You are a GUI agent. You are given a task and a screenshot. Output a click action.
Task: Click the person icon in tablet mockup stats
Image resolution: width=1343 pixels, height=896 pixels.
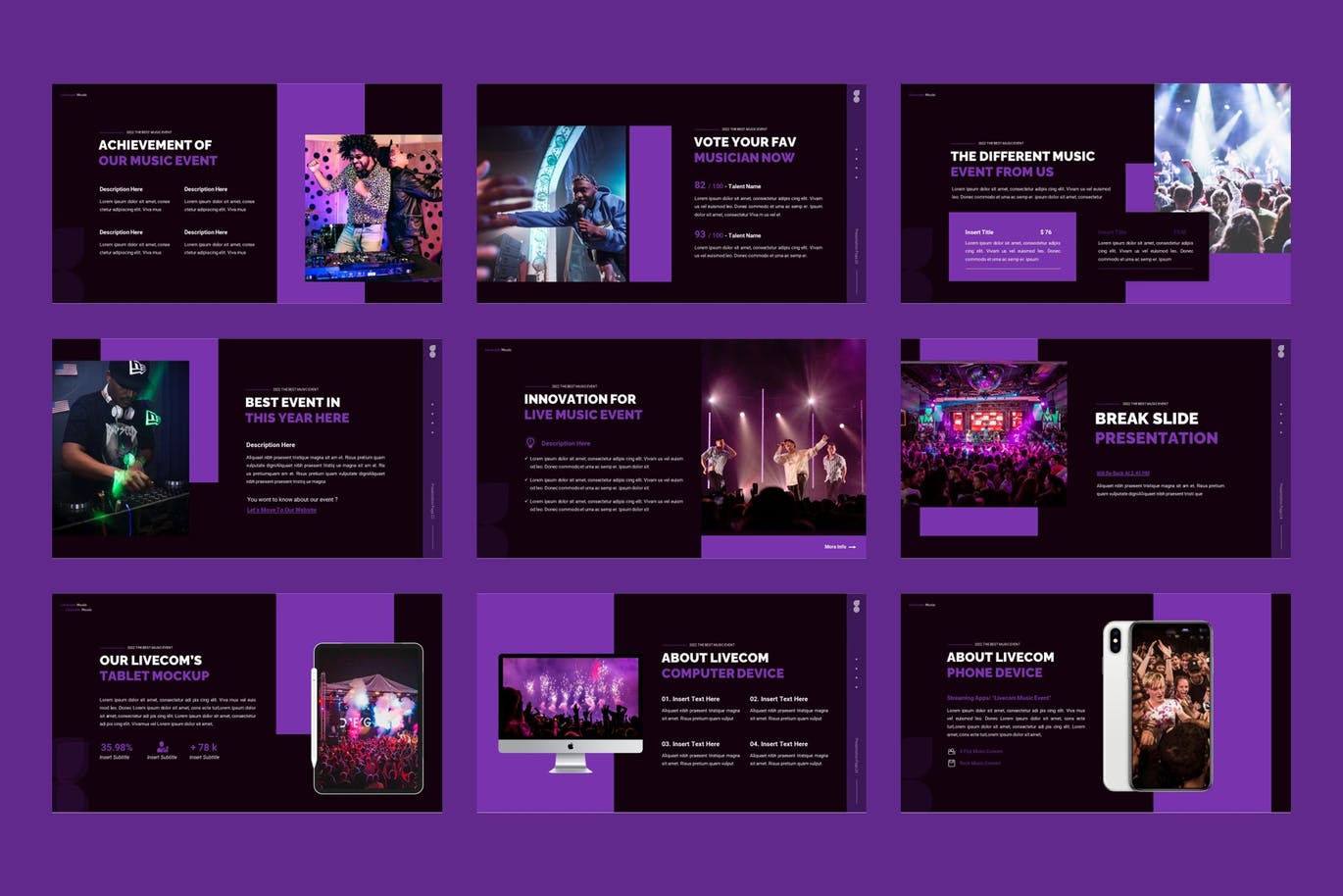(162, 747)
